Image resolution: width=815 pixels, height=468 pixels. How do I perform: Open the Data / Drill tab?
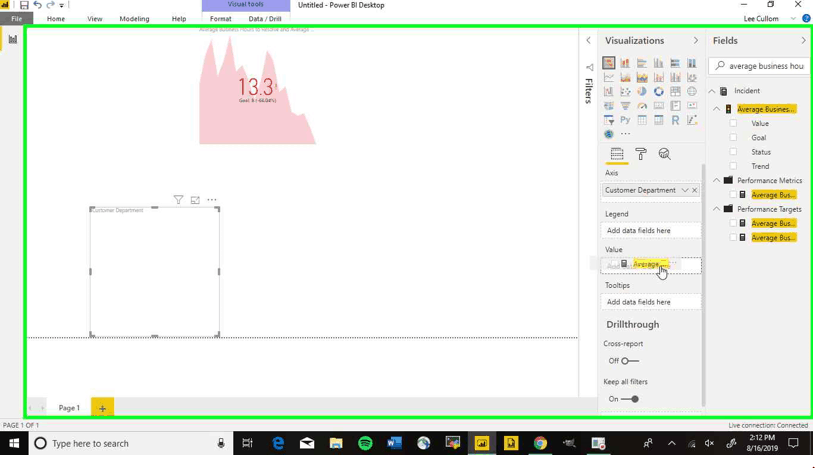265,19
